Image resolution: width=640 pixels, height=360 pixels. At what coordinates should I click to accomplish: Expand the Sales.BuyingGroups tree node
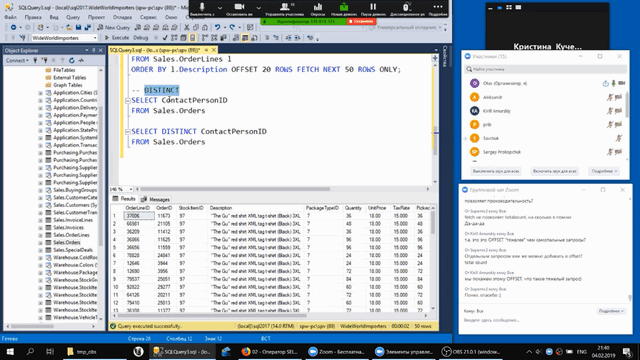click(x=40, y=190)
